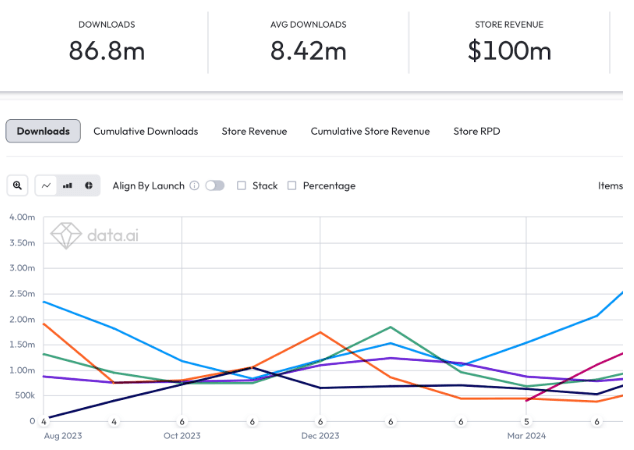Click the Align By Launch info icon
The image size is (634, 450).
194,185
